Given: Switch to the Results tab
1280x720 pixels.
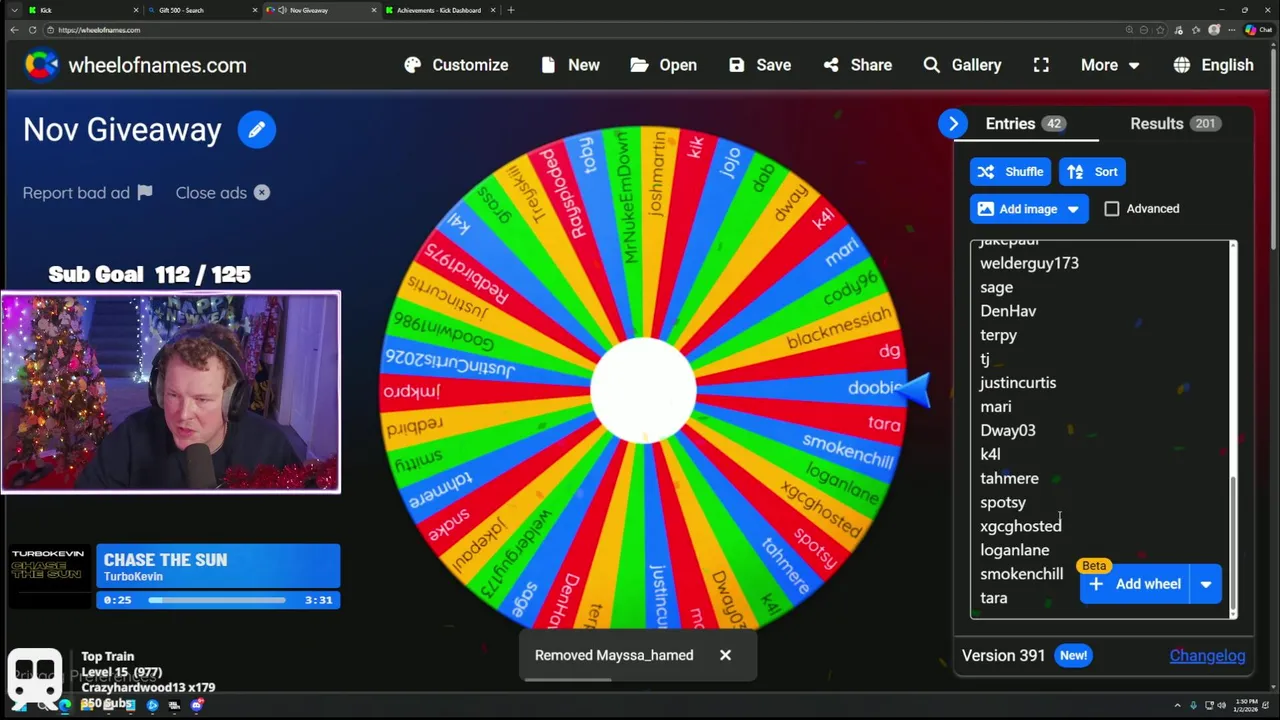Looking at the screenshot, I should coord(1175,124).
